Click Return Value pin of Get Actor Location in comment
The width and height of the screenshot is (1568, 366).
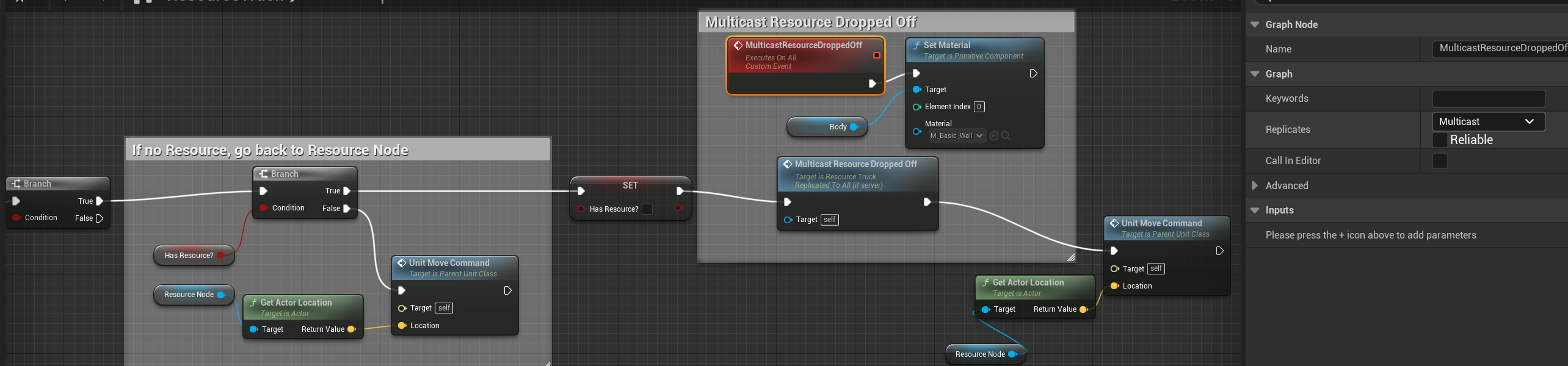coord(352,329)
